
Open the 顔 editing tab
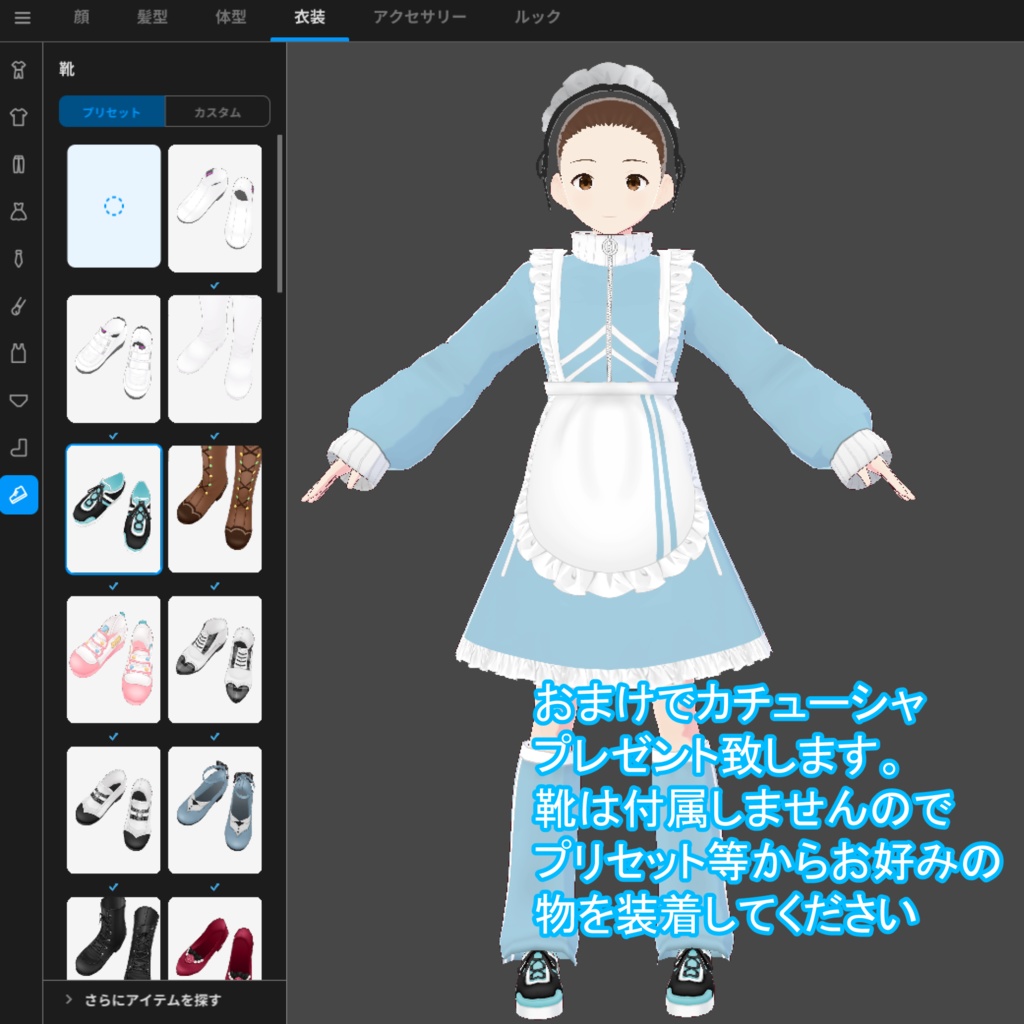pyautogui.click(x=83, y=17)
